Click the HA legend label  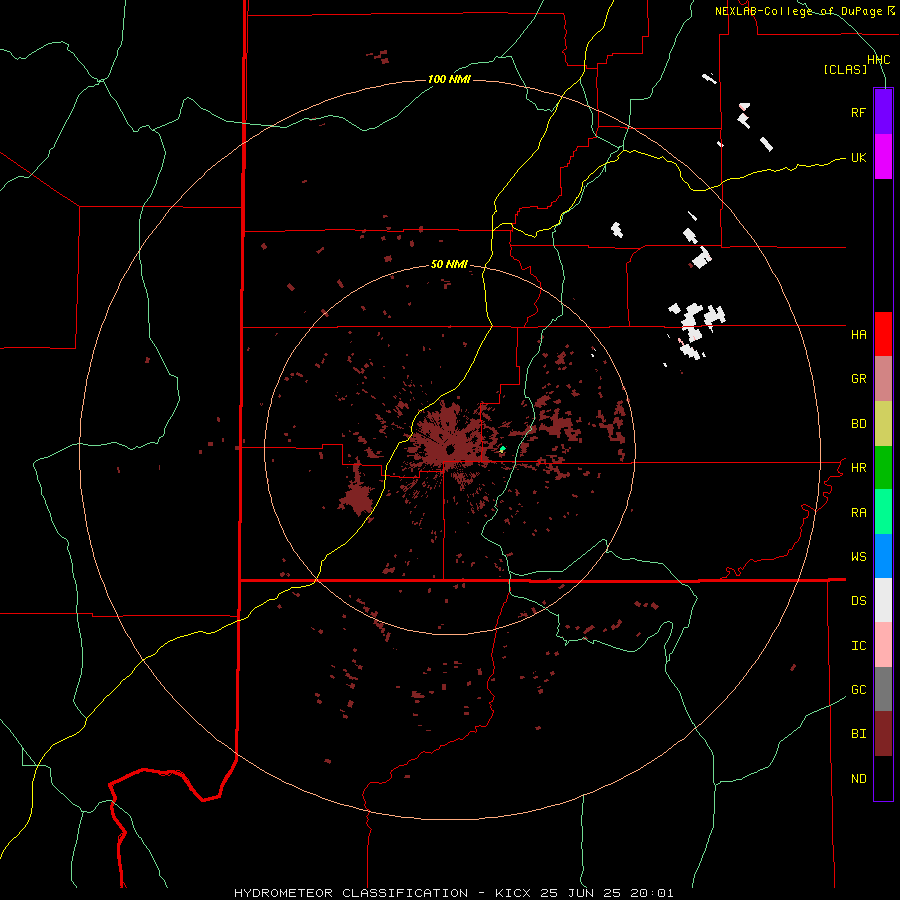(858, 335)
